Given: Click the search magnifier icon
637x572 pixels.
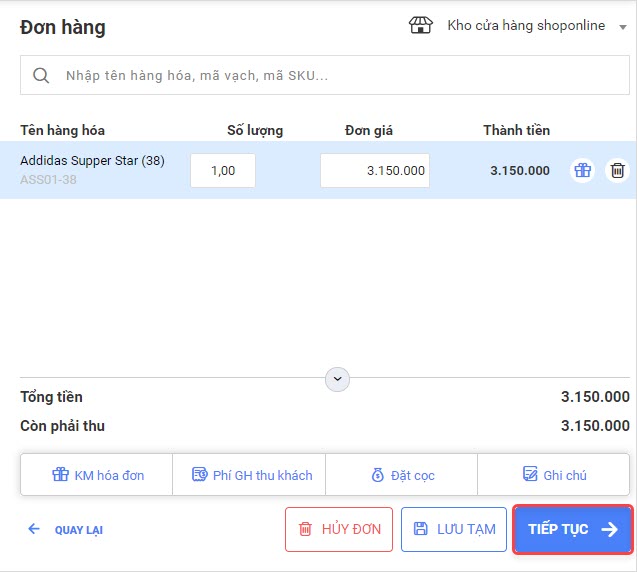Looking at the screenshot, I should pyautogui.click(x=41, y=75).
